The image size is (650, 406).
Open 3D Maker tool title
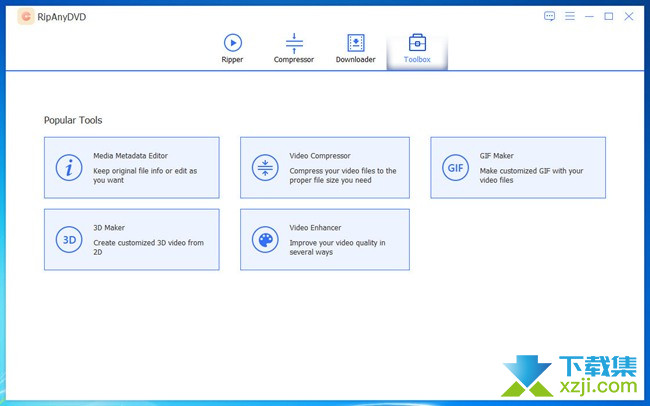109,228
